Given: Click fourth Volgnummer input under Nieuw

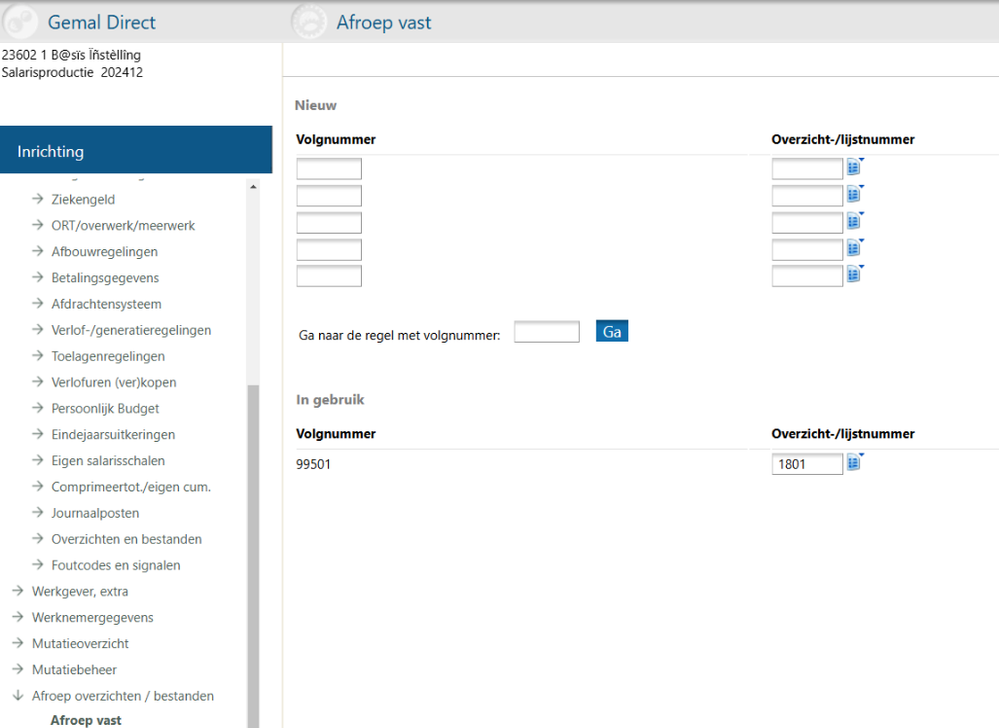Looking at the screenshot, I should (329, 249).
